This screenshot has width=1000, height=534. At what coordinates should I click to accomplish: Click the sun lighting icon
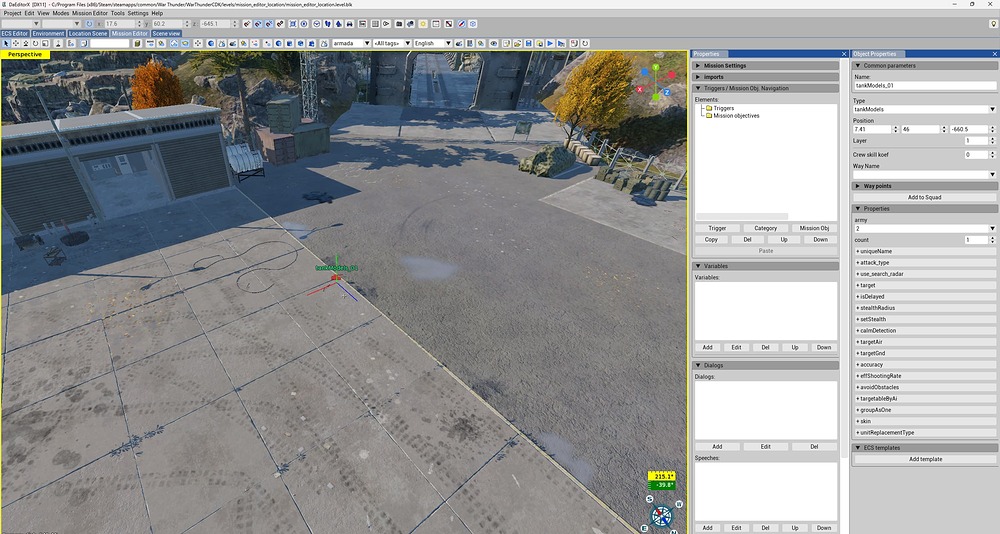[423, 24]
